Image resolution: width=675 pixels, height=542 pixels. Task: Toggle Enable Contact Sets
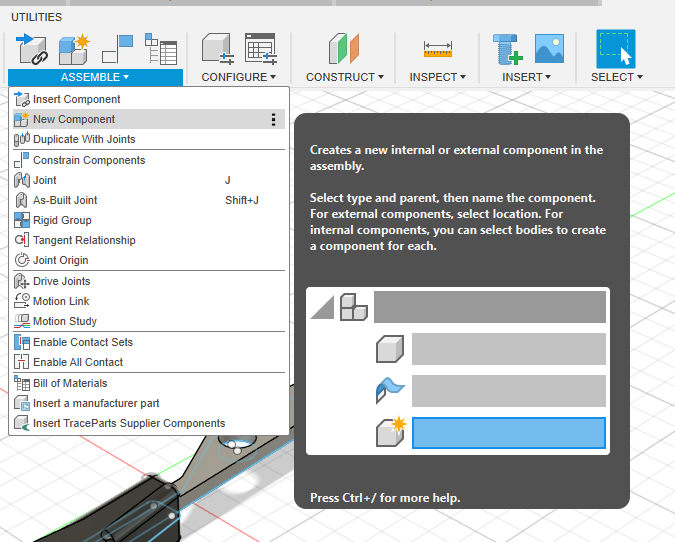click(82, 342)
